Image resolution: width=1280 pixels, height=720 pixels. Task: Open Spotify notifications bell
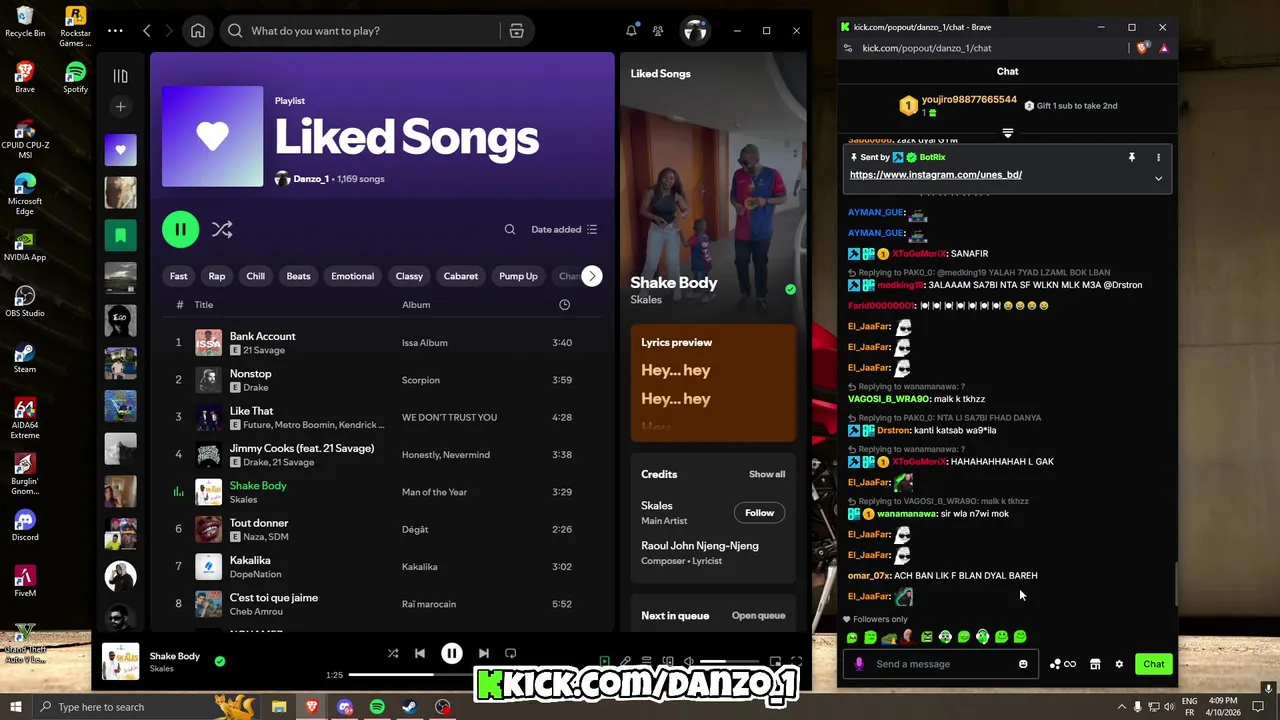click(631, 31)
